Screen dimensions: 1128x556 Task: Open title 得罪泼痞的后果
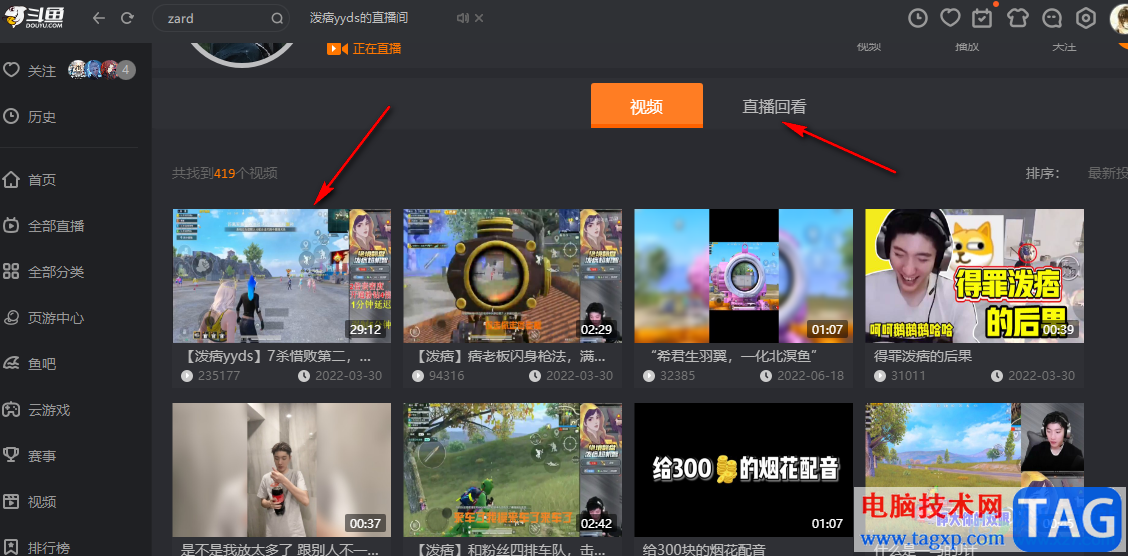click(x=923, y=356)
